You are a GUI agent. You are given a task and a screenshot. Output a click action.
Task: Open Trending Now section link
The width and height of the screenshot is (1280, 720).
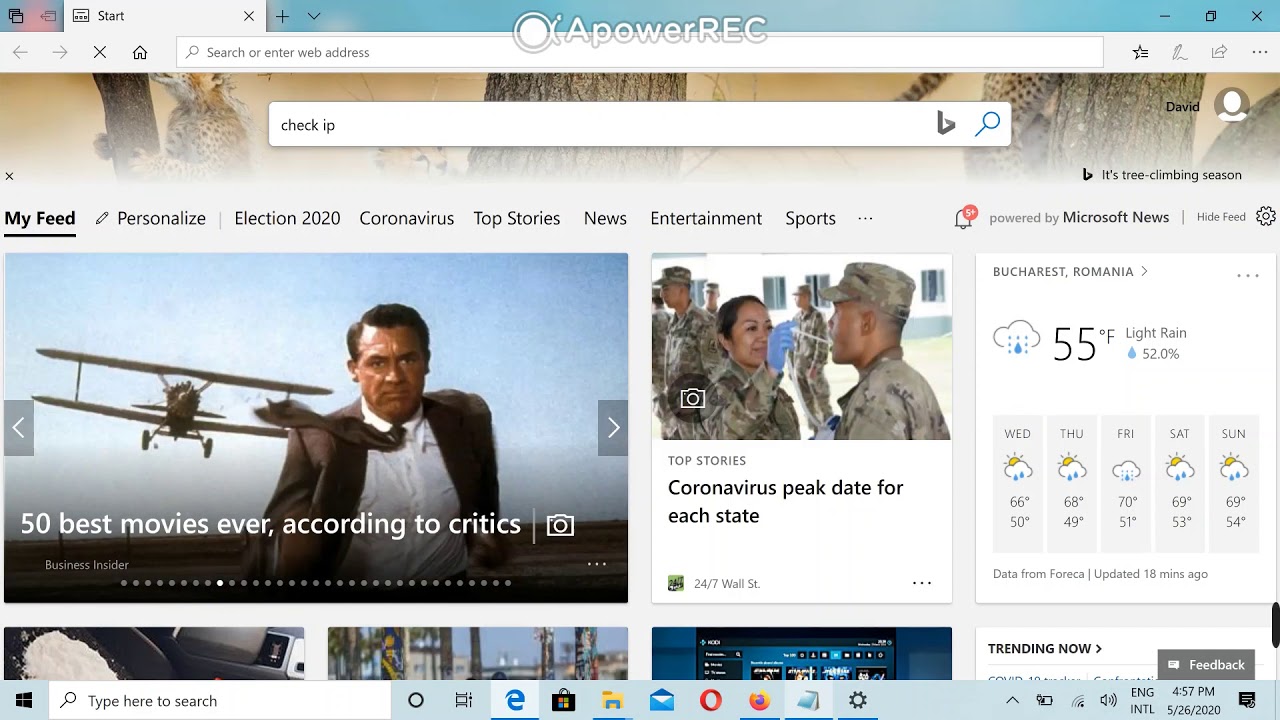point(1045,648)
